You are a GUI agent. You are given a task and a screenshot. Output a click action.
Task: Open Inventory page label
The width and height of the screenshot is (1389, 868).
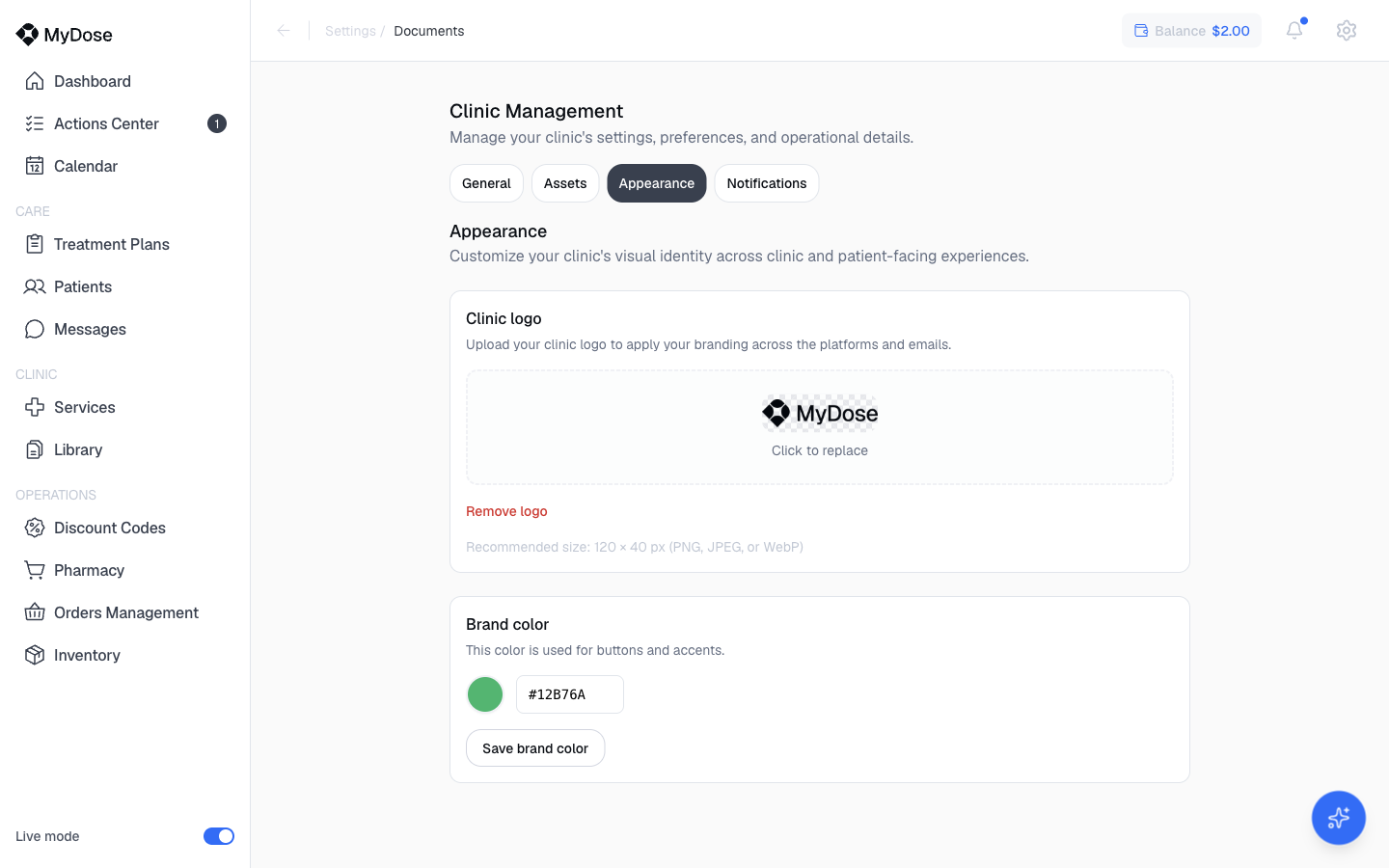pos(87,655)
